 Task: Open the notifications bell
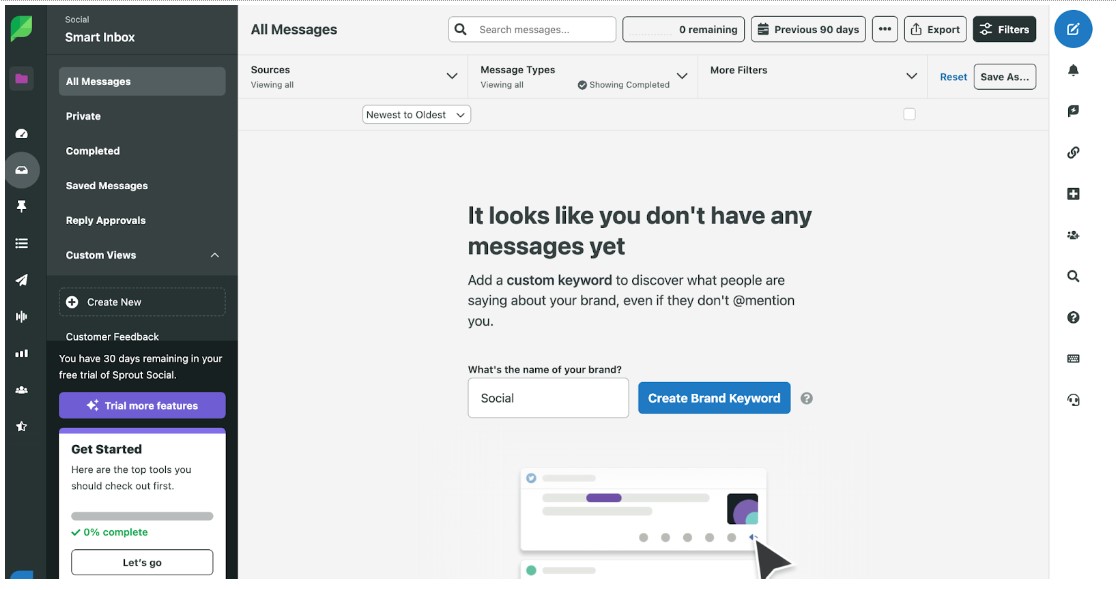(x=1073, y=71)
